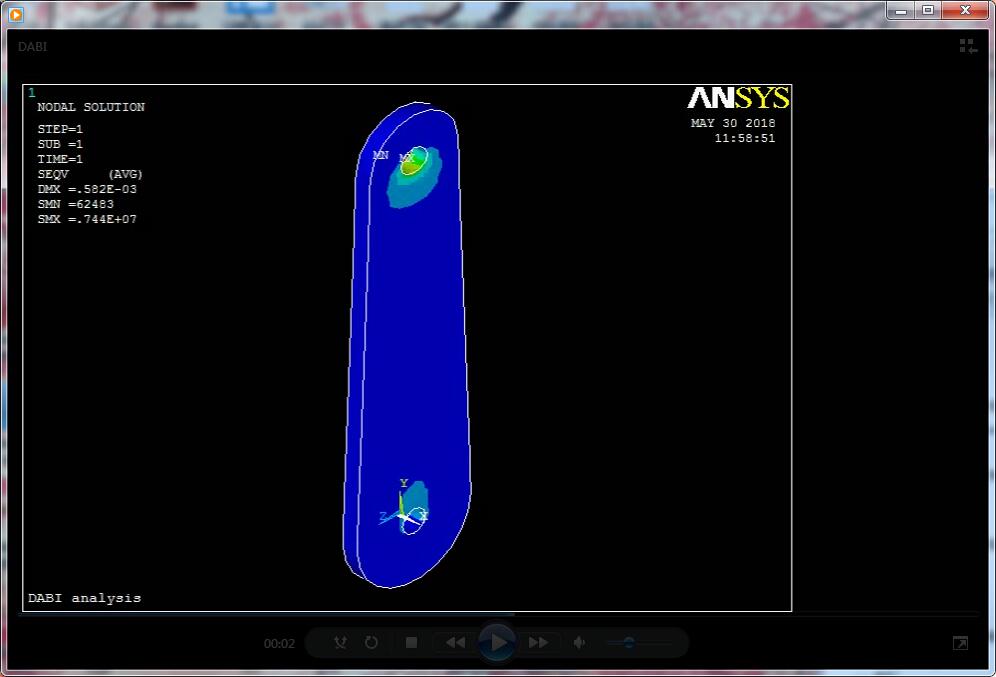
Task: Click the Previous rewind button
Action: click(455, 643)
